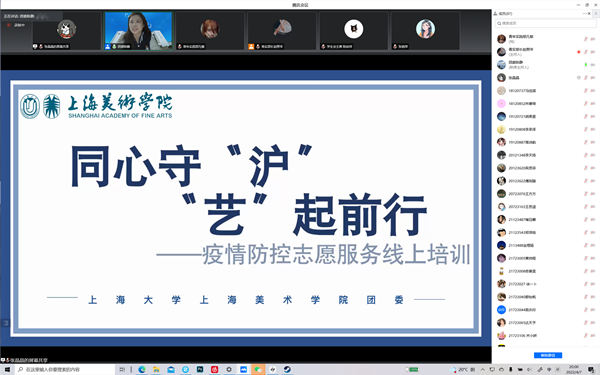Open Steam from the taskbar
600x375 pixels.
(287, 369)
